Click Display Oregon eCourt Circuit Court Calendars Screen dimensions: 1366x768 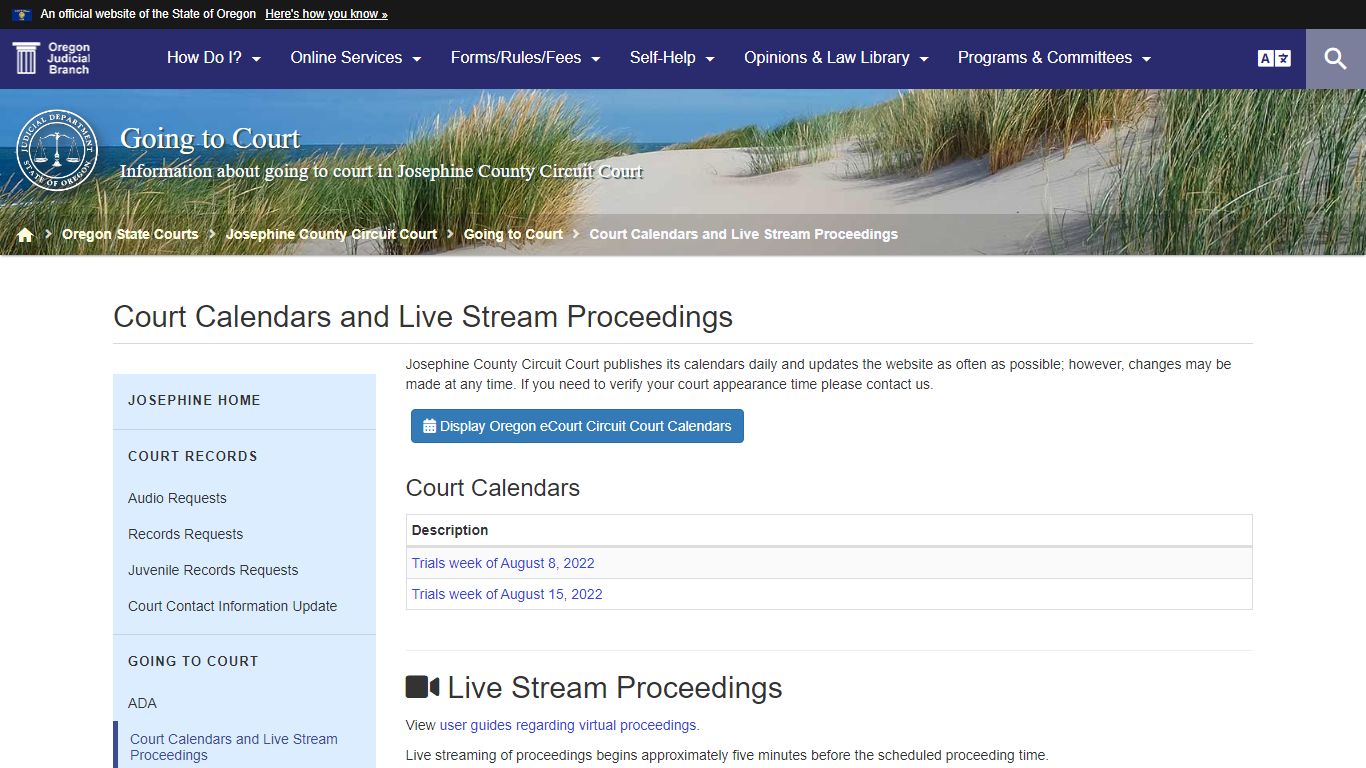(577, 426)
